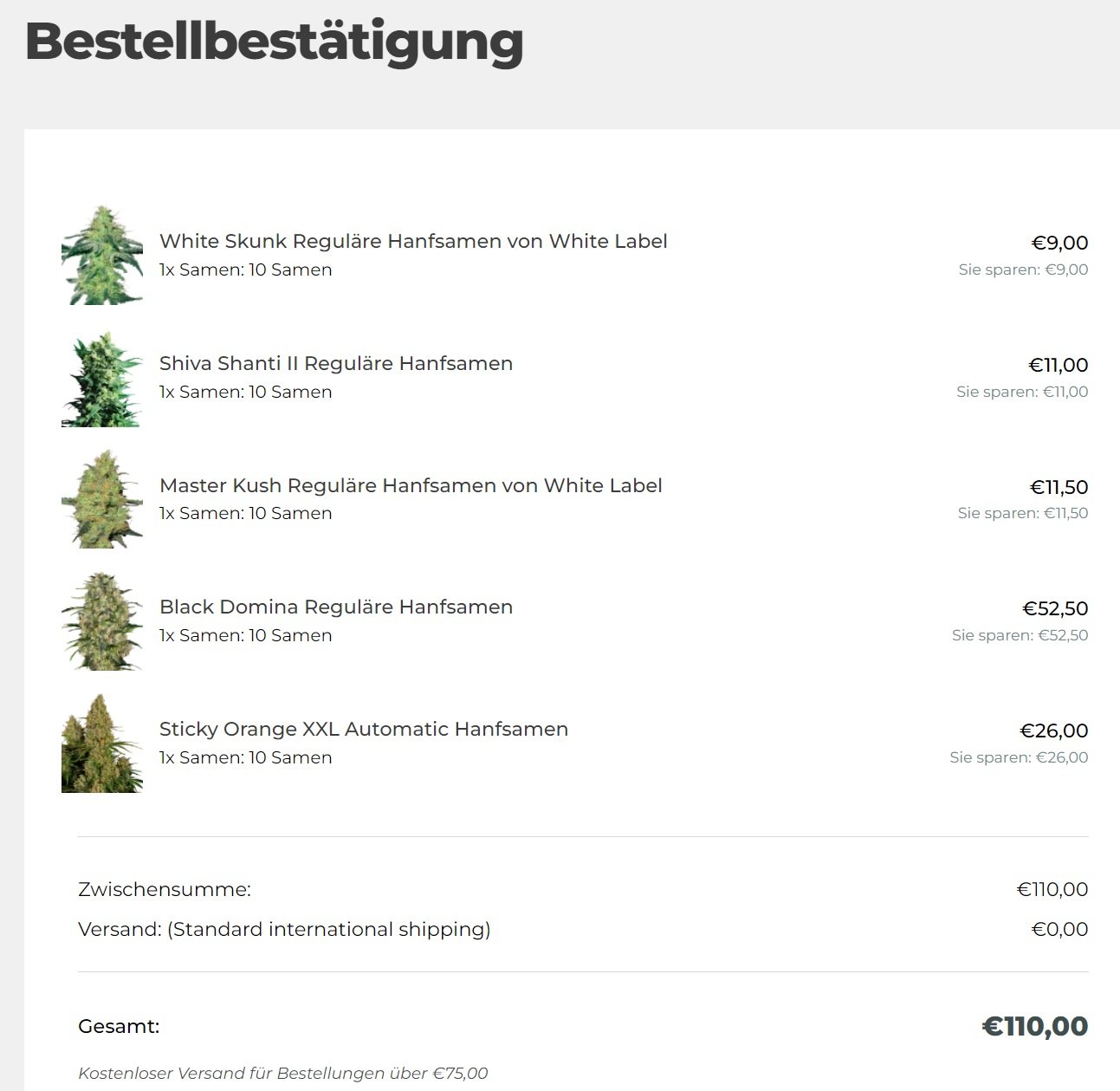Open the Shiva Shanti II product thumbnail
The image size is (1120, 1091).
pos(102,378)
